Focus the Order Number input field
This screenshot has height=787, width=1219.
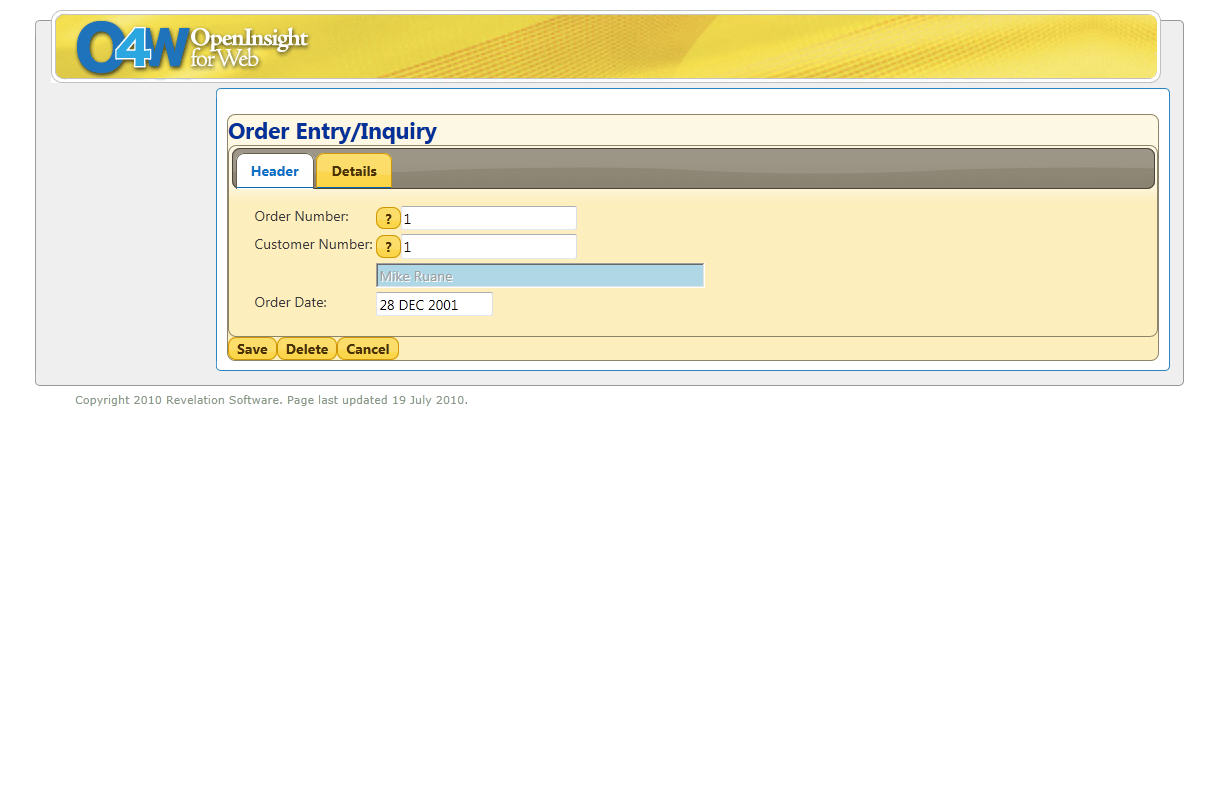pos(489,218)
